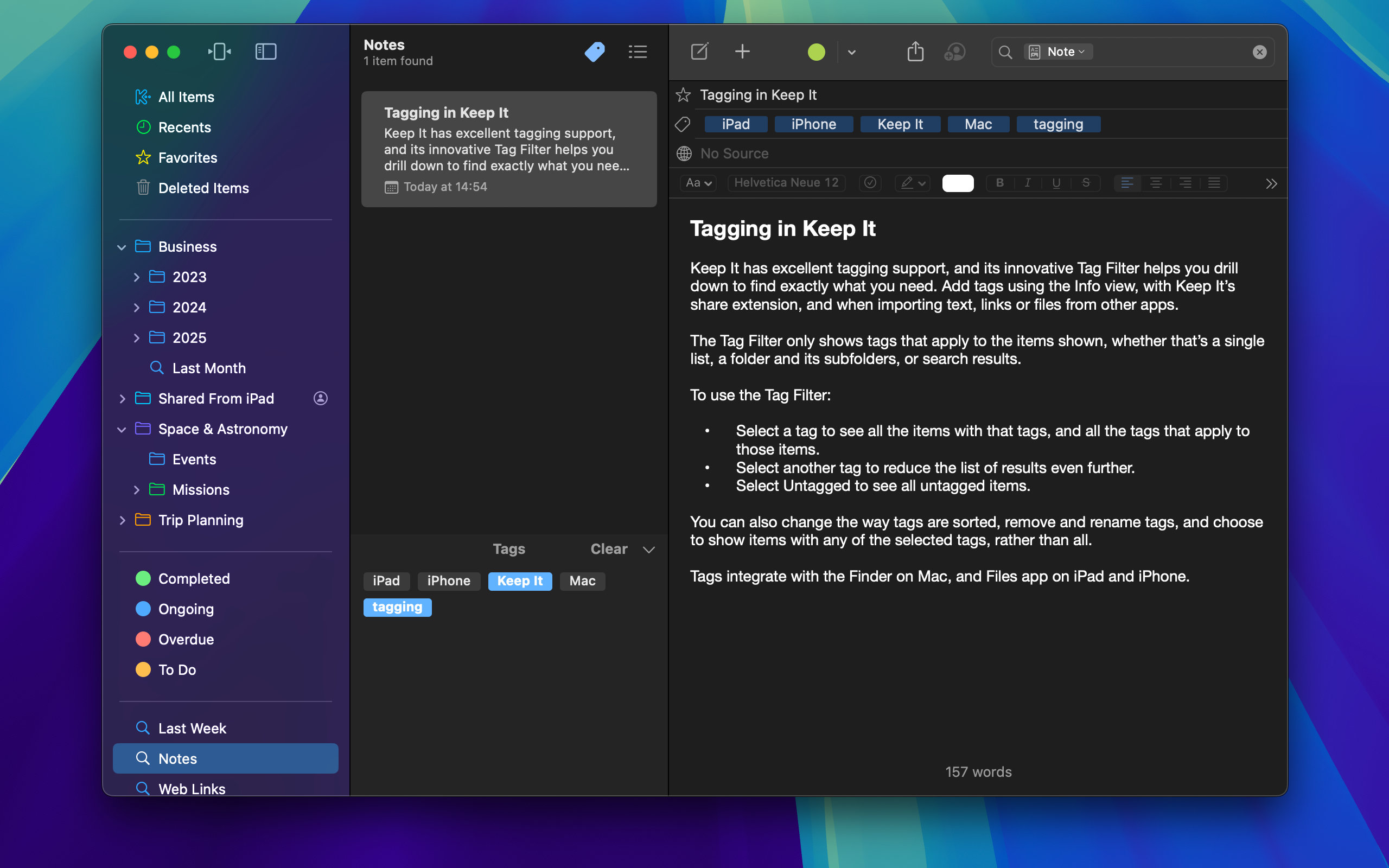Select Mac tag in Tag Filter

583,581
